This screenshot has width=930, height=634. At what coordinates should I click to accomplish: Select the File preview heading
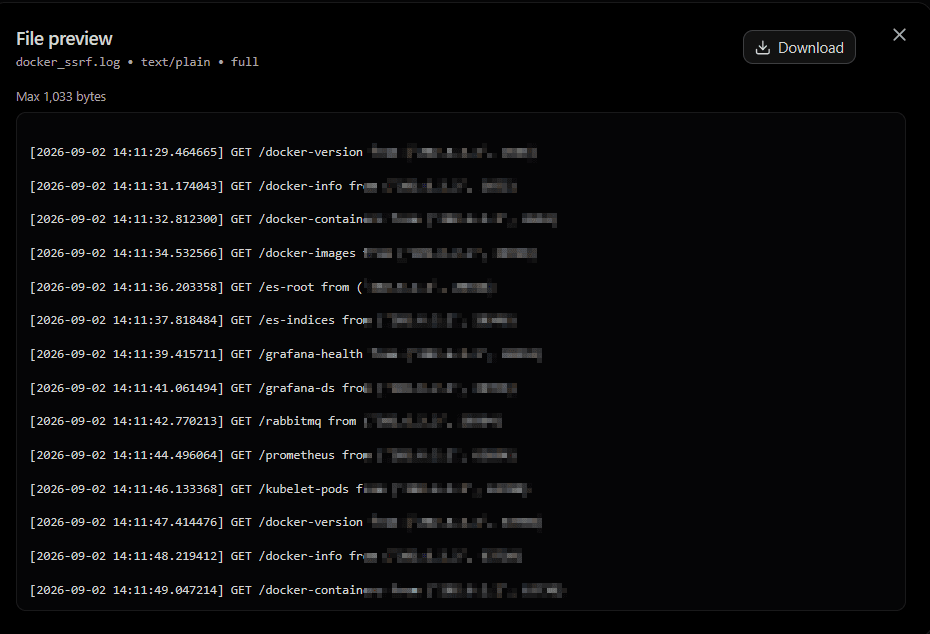[64, 39]
